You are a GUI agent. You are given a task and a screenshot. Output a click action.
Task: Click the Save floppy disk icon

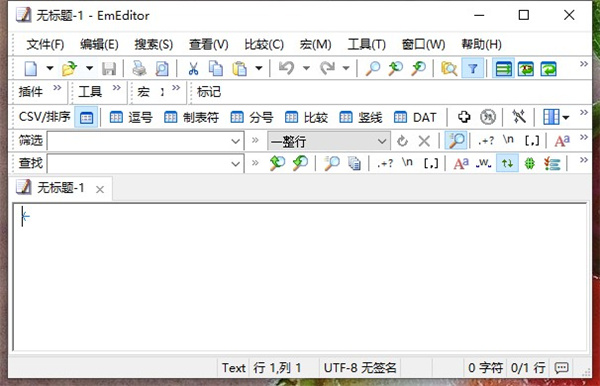click(x=109, y=69)
